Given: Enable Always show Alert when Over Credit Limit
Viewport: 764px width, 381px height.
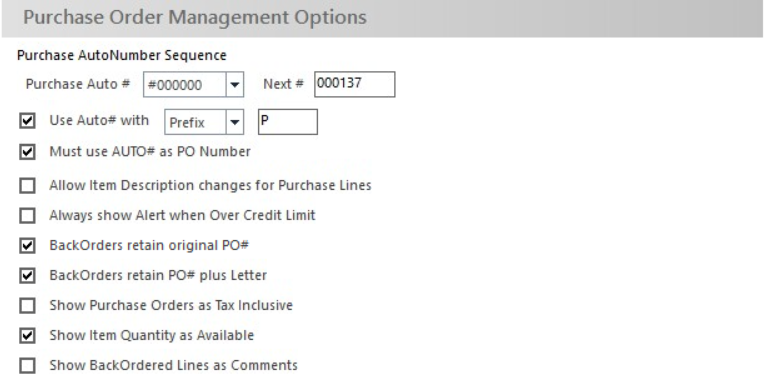Looking at the screenshot, I should tap(27, 215).
